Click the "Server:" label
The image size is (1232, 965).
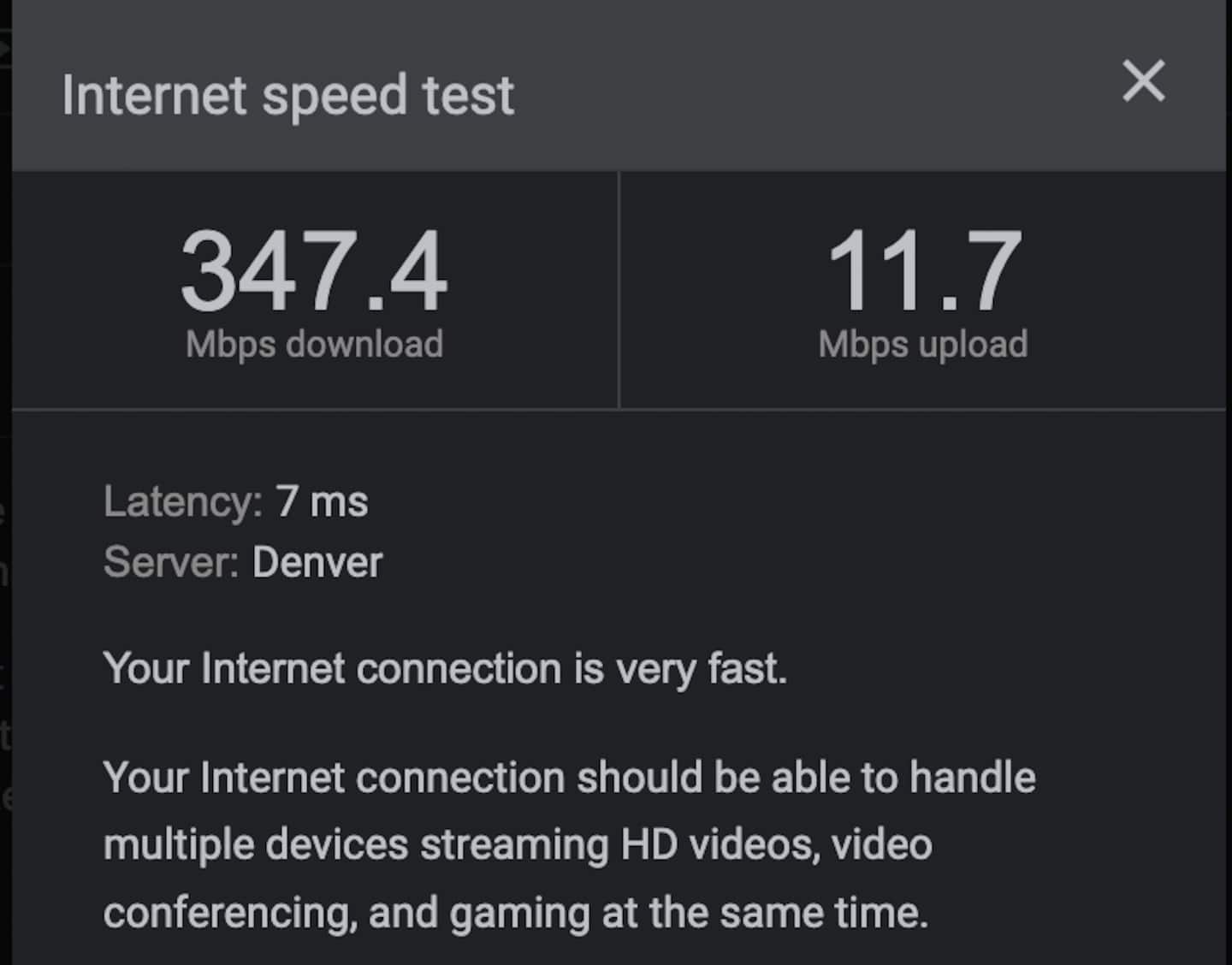pyautogui.click(x=171, y=563)
